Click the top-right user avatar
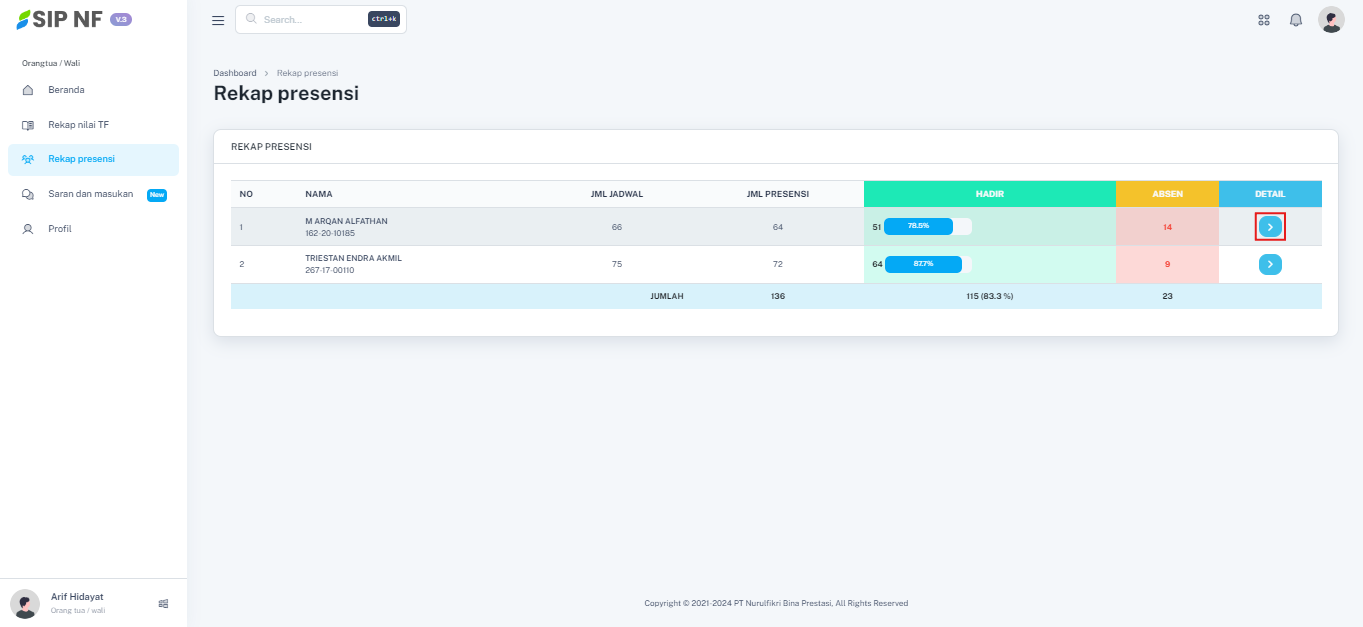 (1331, 20)
